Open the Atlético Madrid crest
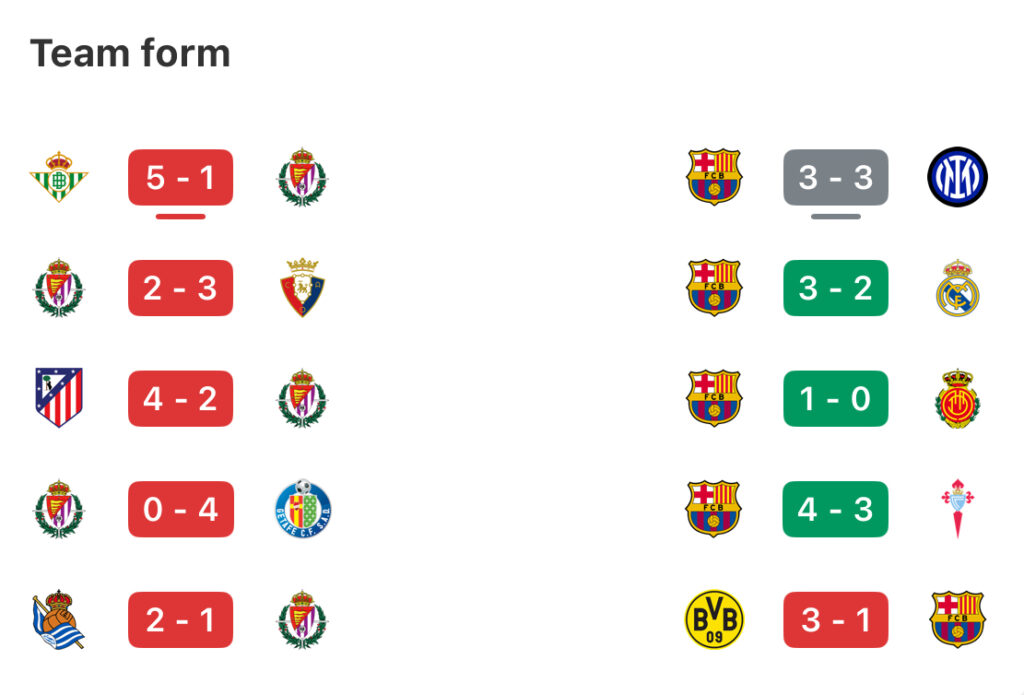 (x=59, y=398)
